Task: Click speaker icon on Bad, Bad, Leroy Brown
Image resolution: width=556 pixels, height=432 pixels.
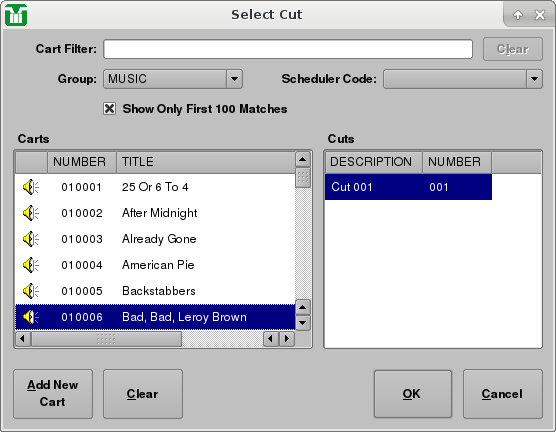Action: pos(31,317)
